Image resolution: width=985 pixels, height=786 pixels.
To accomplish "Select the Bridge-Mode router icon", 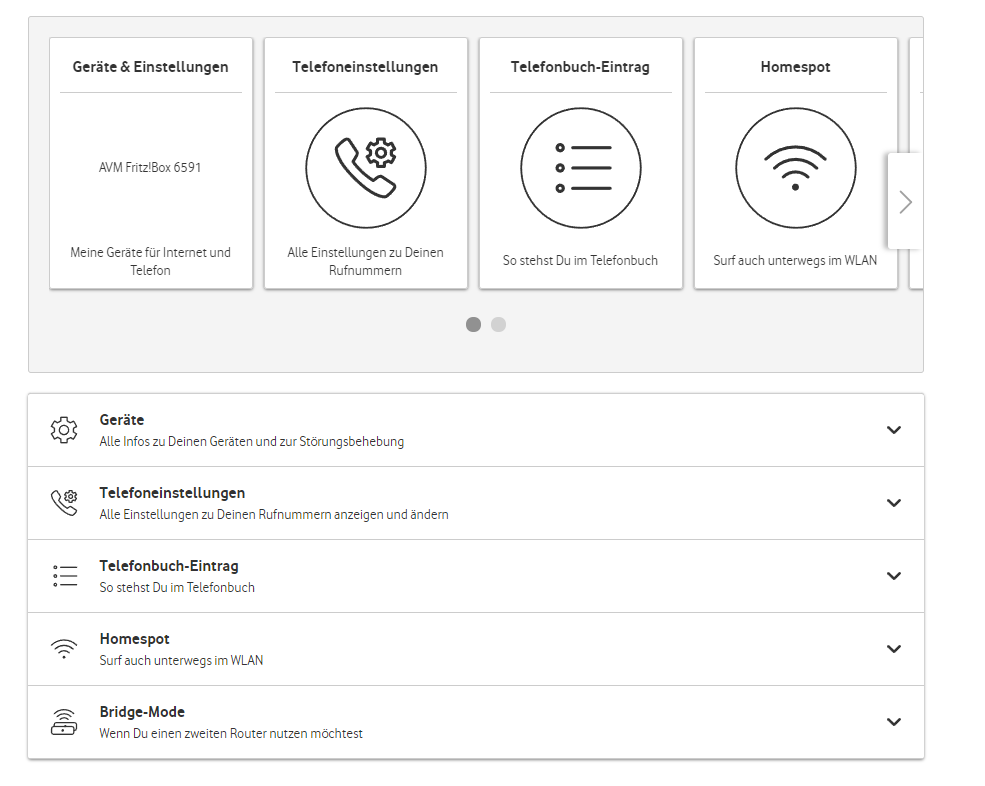I will point(64,721).
